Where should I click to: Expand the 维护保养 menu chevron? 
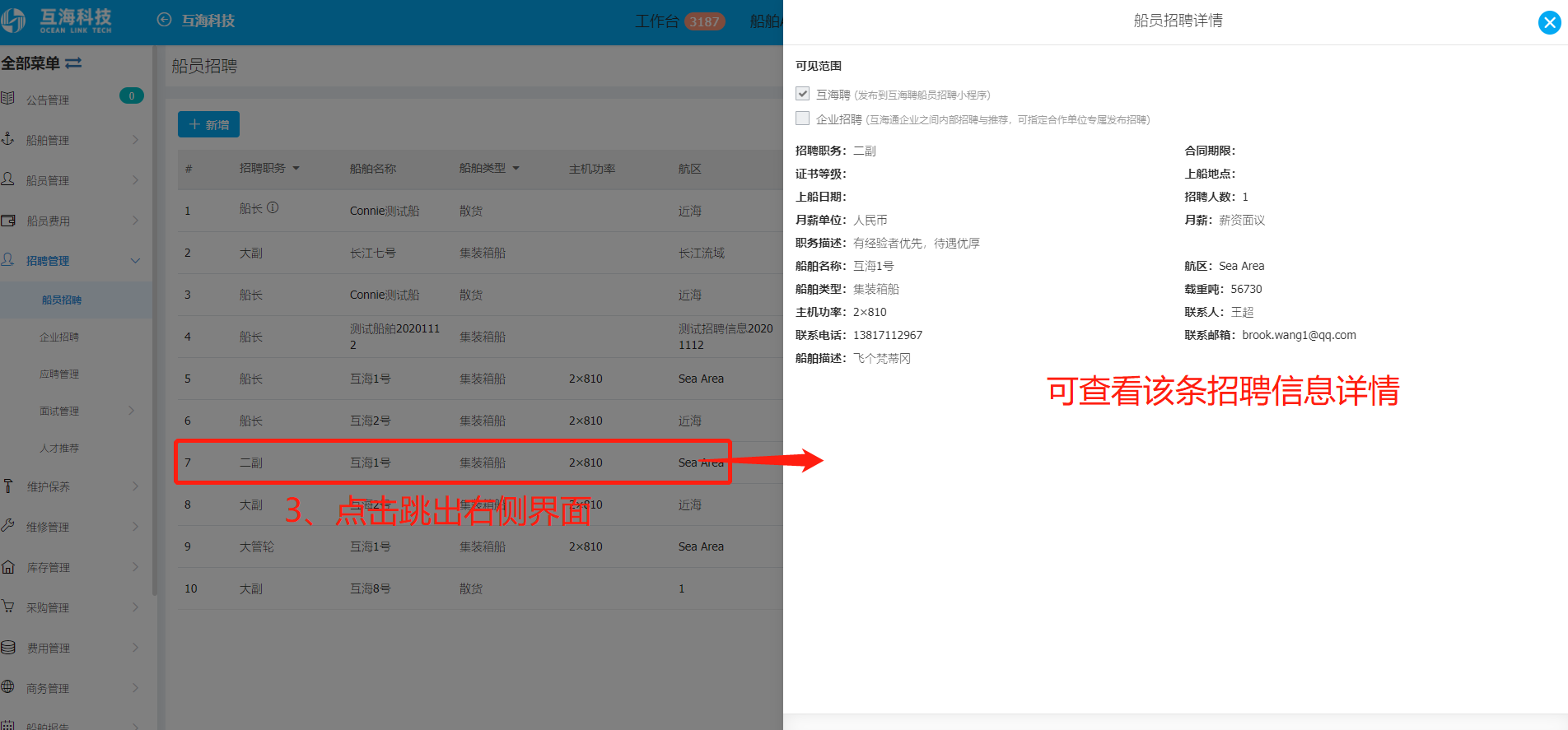click(135, 486)
